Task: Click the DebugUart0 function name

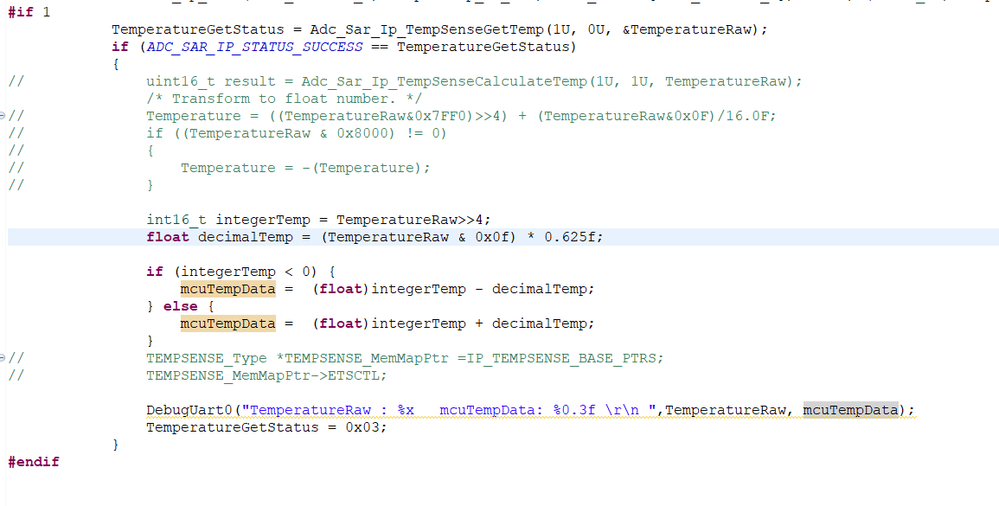Action: tap(189, 409)
